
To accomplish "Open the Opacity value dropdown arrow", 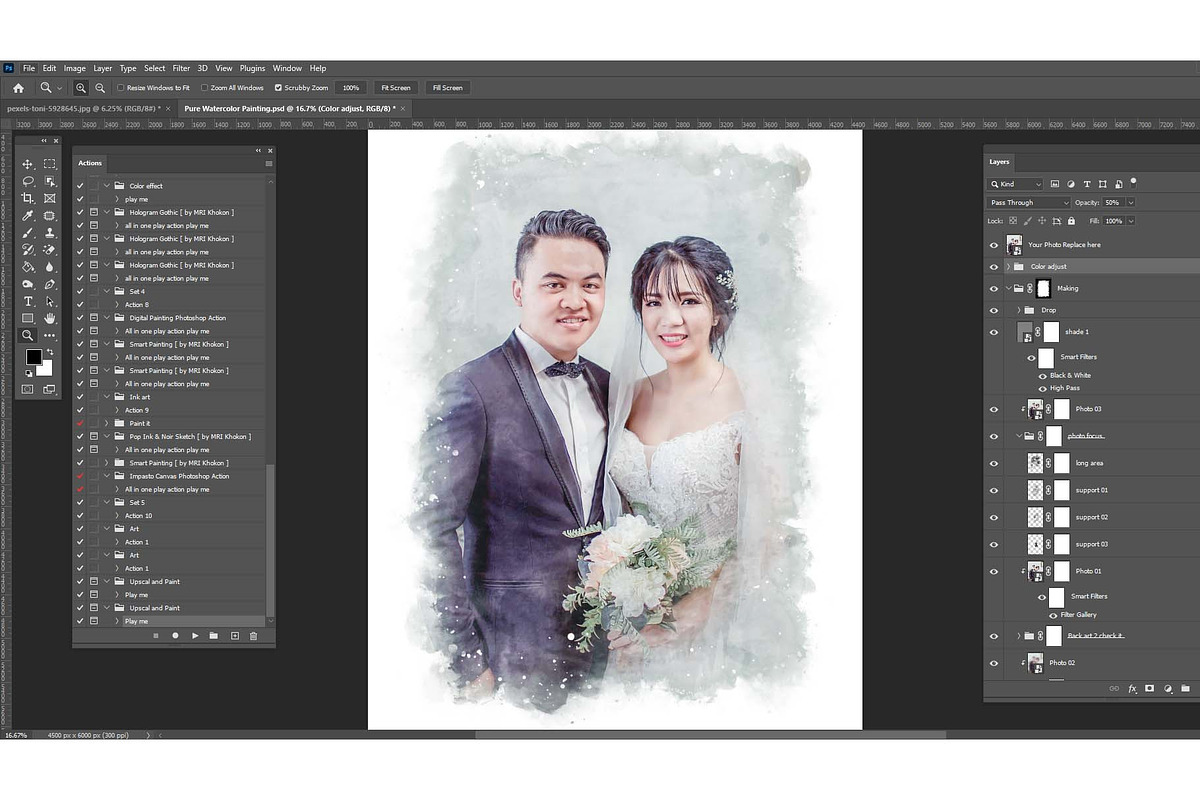I will point(1129,203).
